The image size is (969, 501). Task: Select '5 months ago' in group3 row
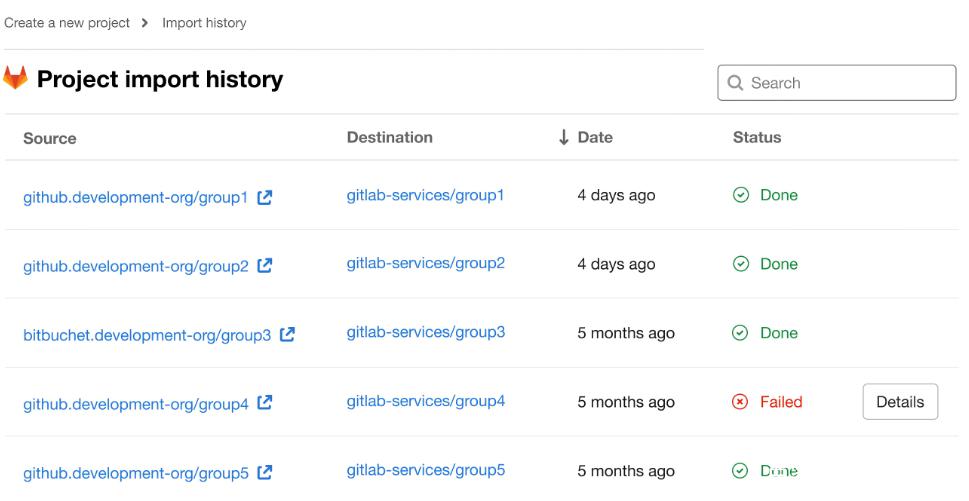point(626,333)
